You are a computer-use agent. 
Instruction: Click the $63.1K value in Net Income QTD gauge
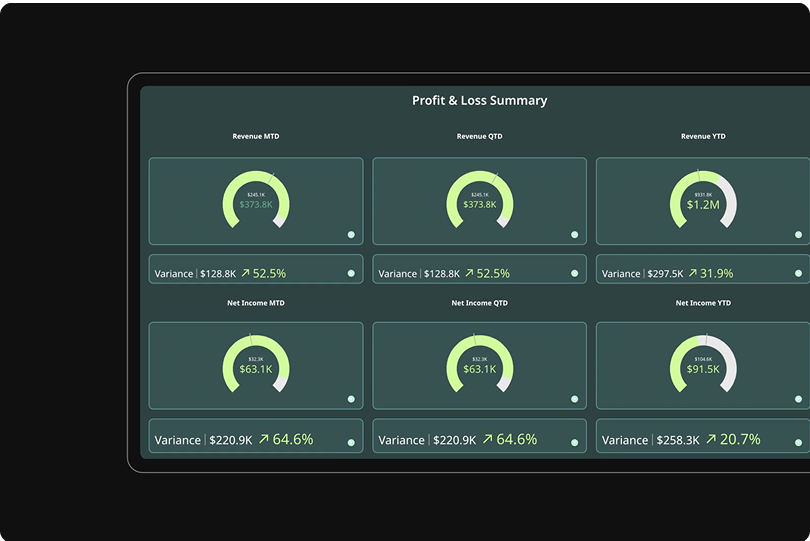479,369
